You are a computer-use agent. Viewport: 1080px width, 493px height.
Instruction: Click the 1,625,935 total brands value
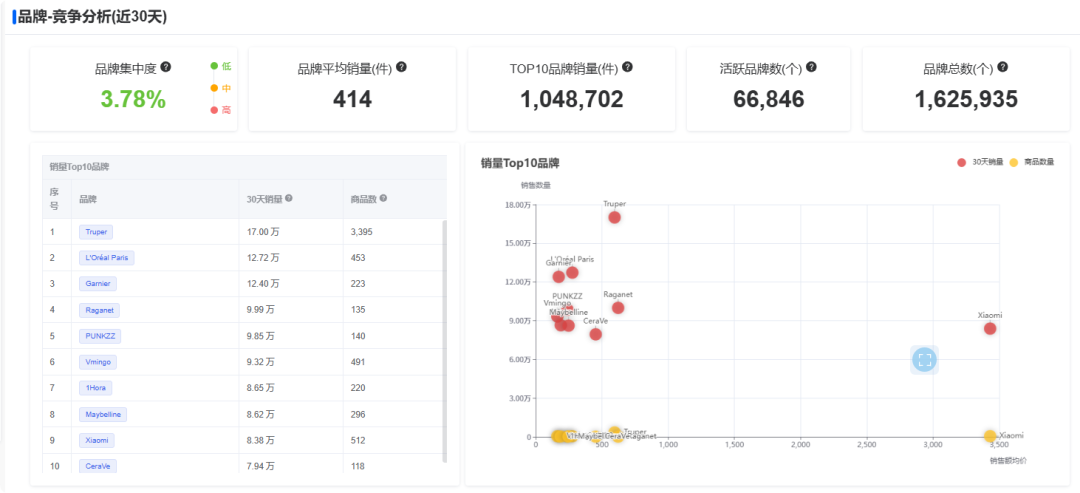click(x=966, y=100)
